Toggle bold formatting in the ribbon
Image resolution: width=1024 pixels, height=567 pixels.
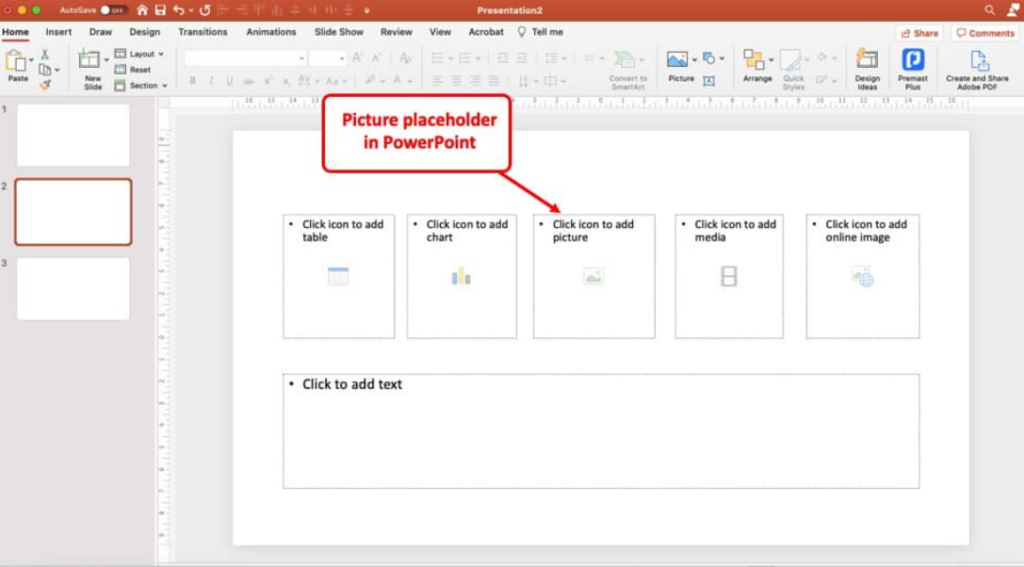193,81
